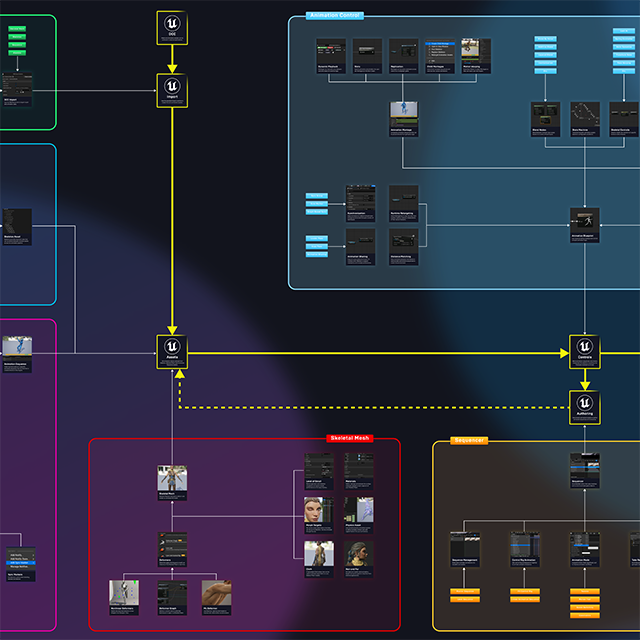Image resolution: width=640 pixels, height=640 pixels.
Task: Open the Animation Blueprint card
Action: tap(584, 225)
